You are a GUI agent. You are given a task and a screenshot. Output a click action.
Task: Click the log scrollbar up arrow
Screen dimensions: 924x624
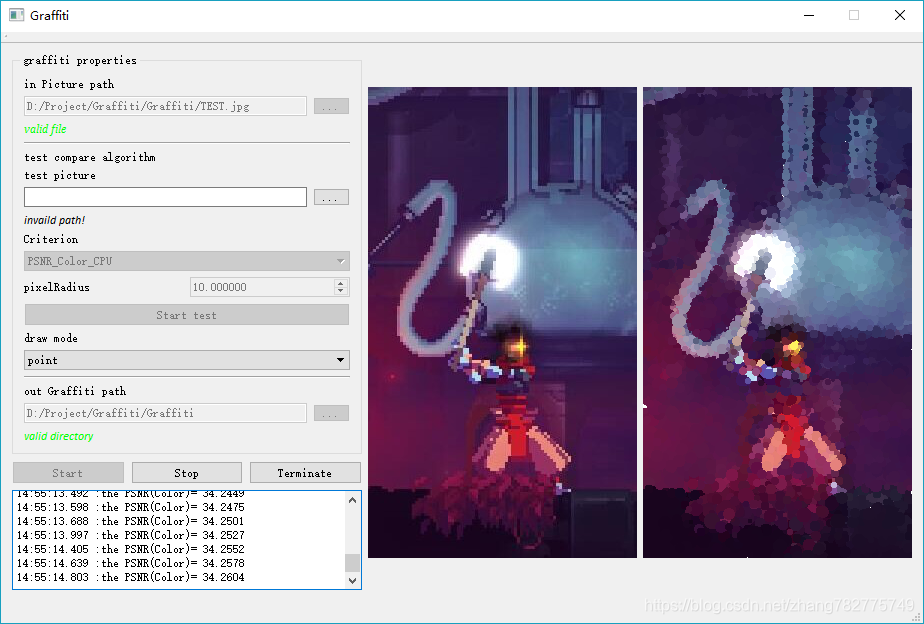pos(352,500)
